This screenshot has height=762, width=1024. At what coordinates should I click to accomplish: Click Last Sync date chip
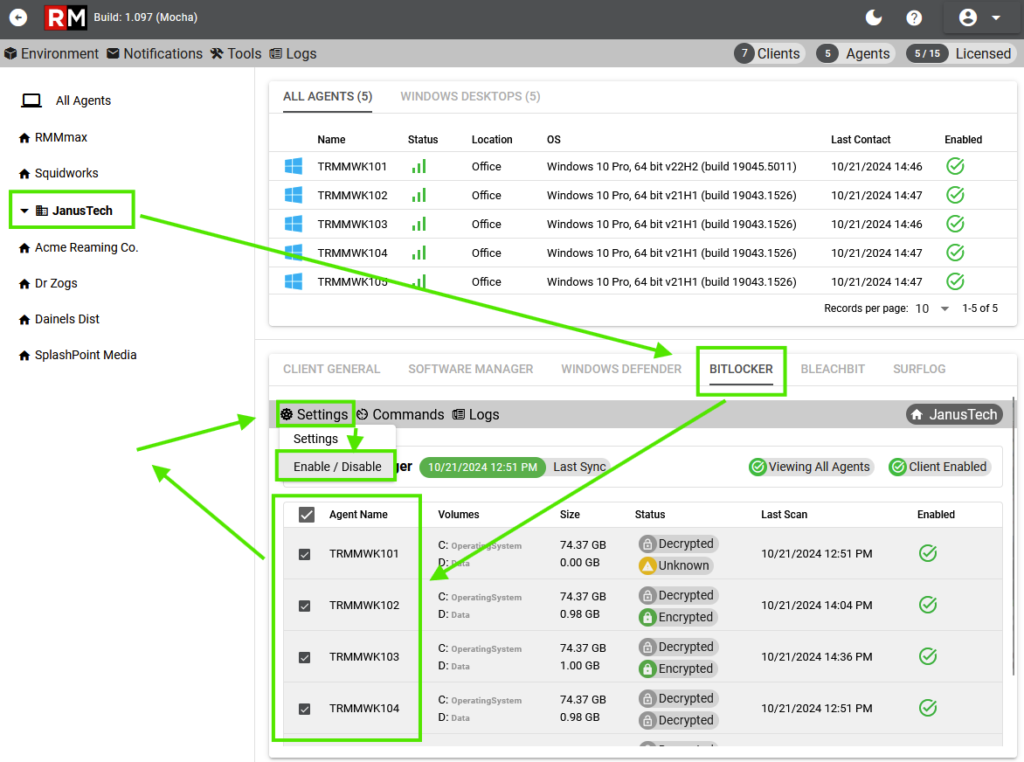pyautogui.click(x=483, y=467)
